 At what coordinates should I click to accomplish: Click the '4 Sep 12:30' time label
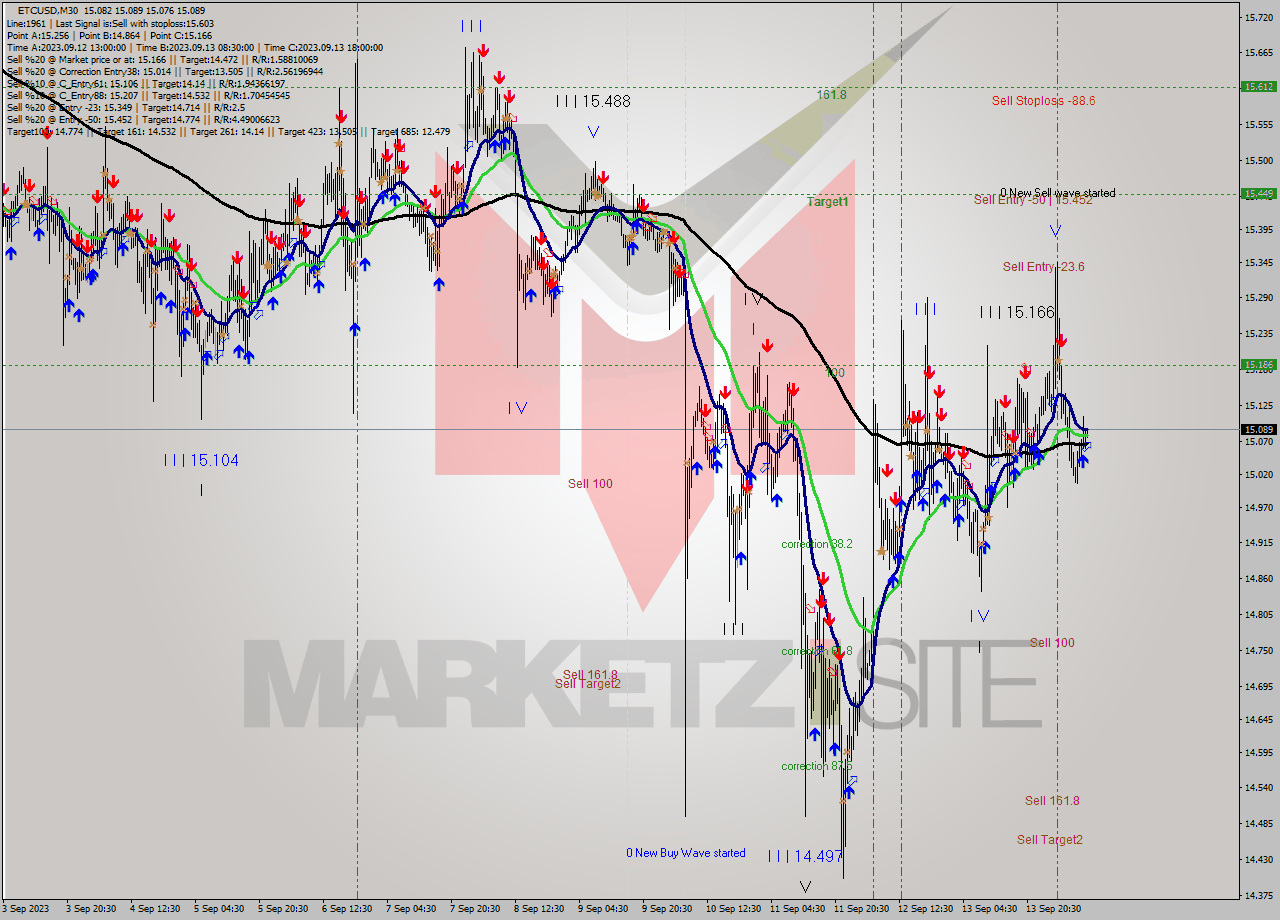point(157,909)
